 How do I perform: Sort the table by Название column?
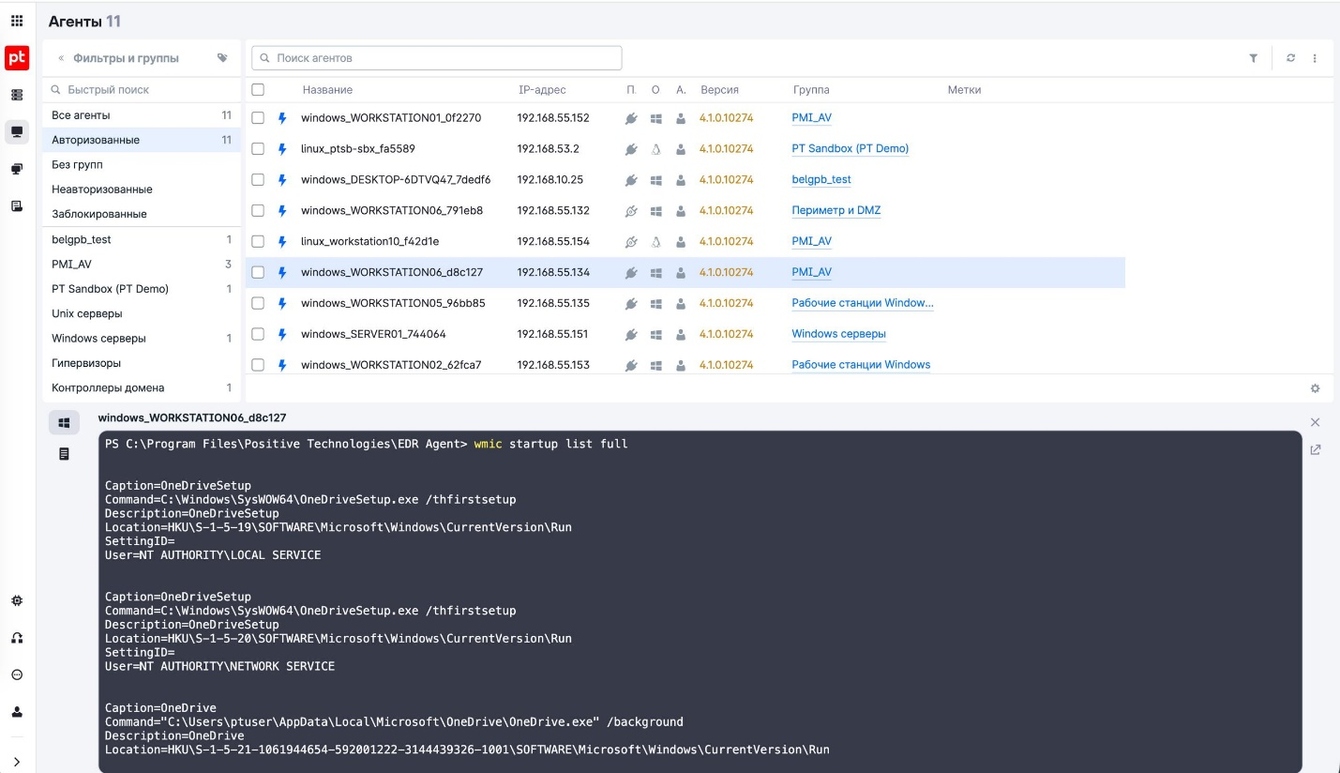click(x=327, y=90)
